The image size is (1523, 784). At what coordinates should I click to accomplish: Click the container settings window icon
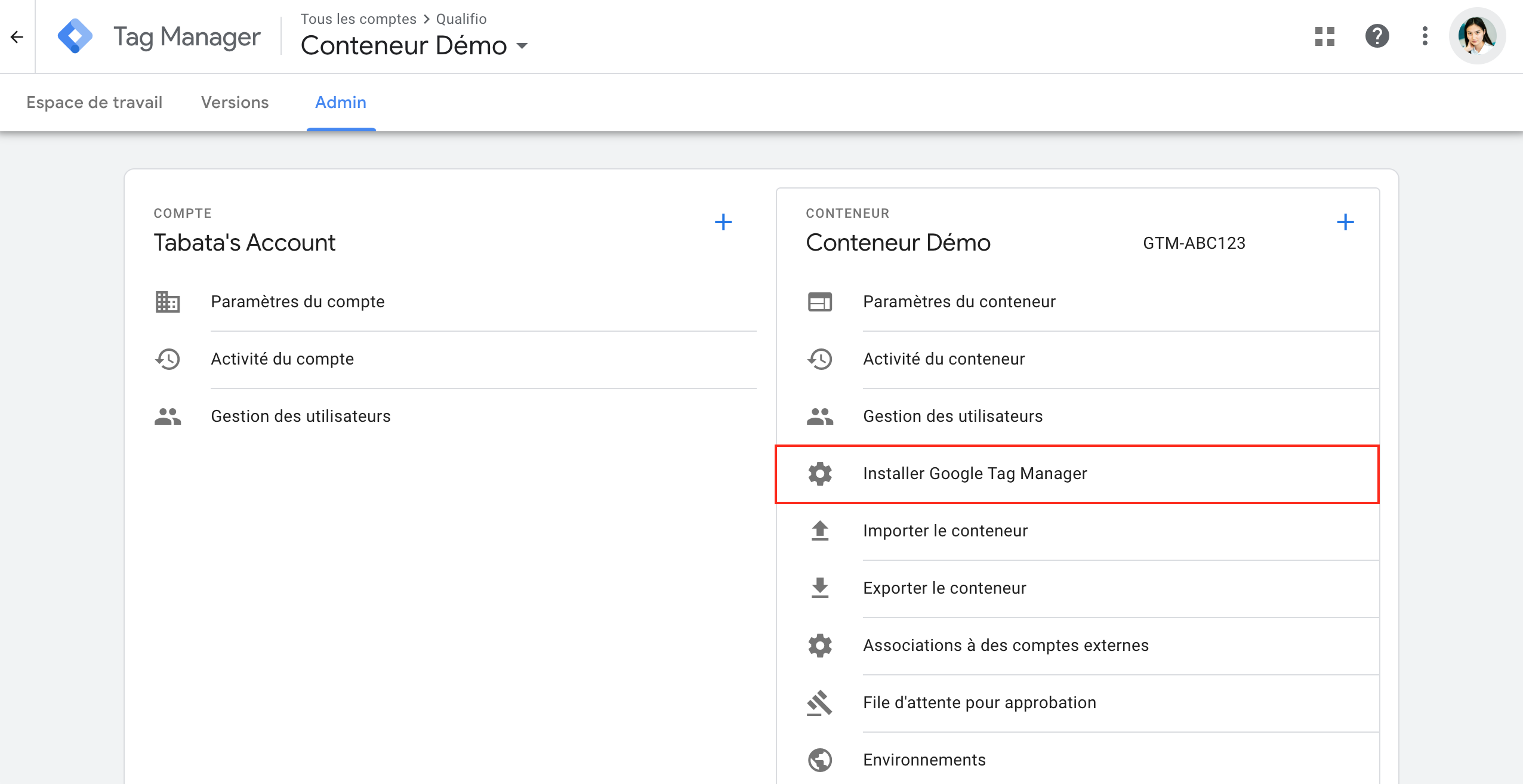click(820, 302)
